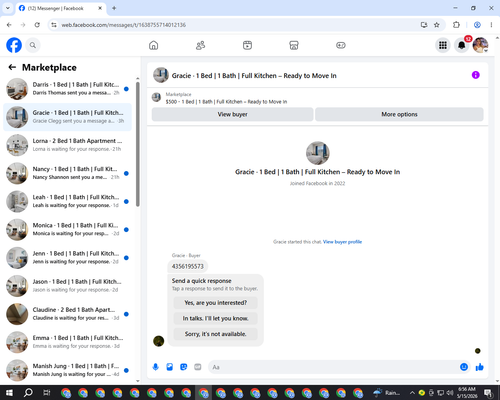Open the weather Rain widget
The image size is (500, 400).
pos(387,393)
